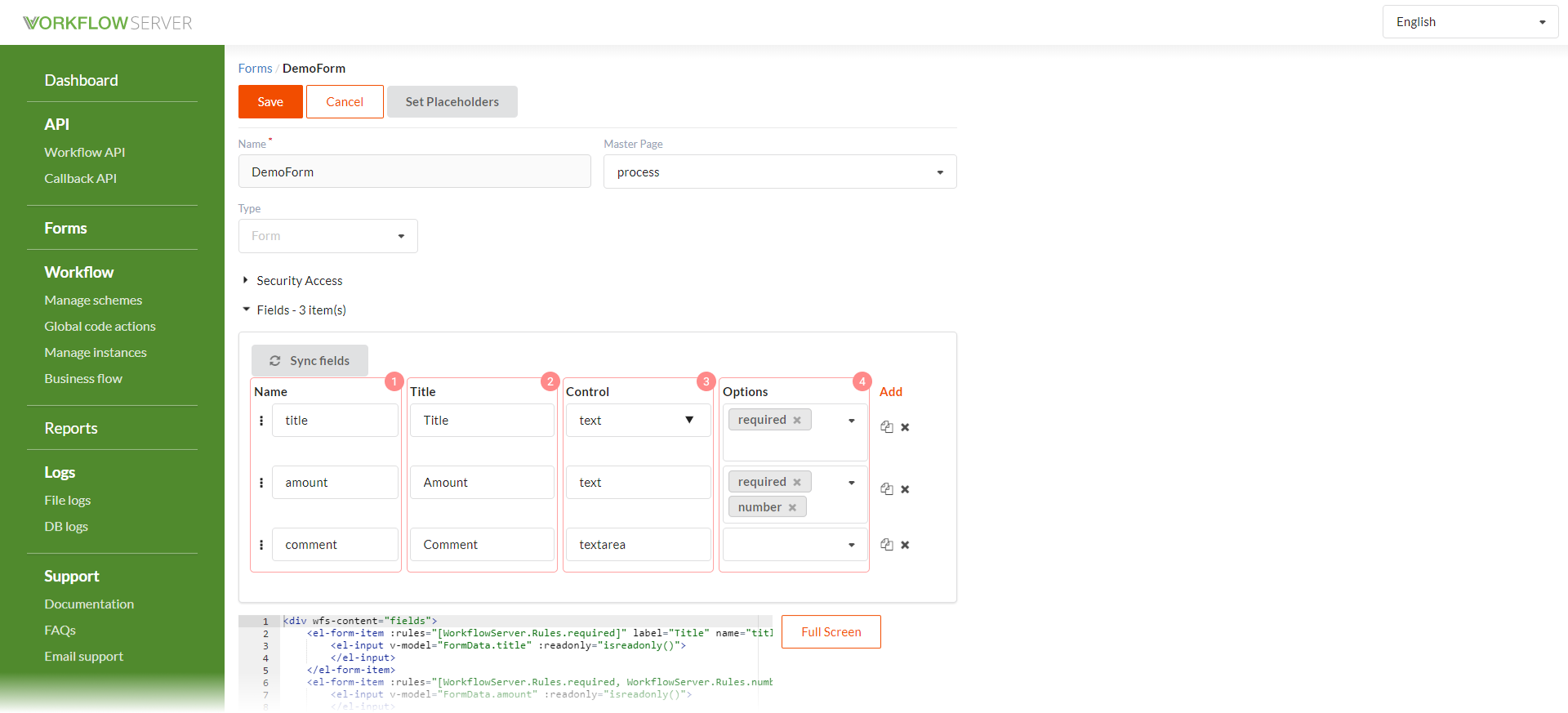The height and width of the screenshot is (713, 1568).
Task: Open Manage schemes in sidebar
Action: pos(93,300)
